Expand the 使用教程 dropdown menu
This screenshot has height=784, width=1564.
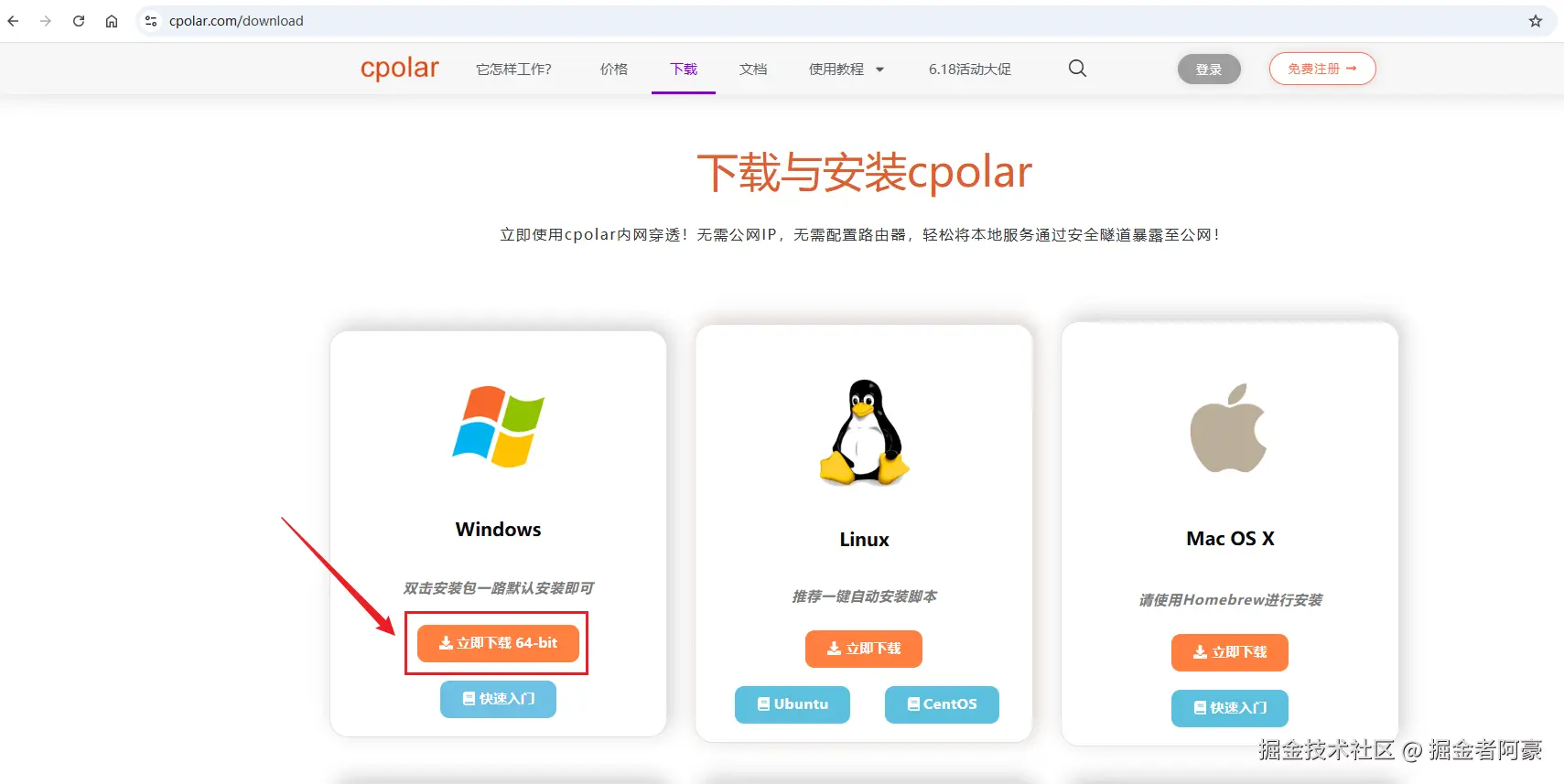[847, 70]
